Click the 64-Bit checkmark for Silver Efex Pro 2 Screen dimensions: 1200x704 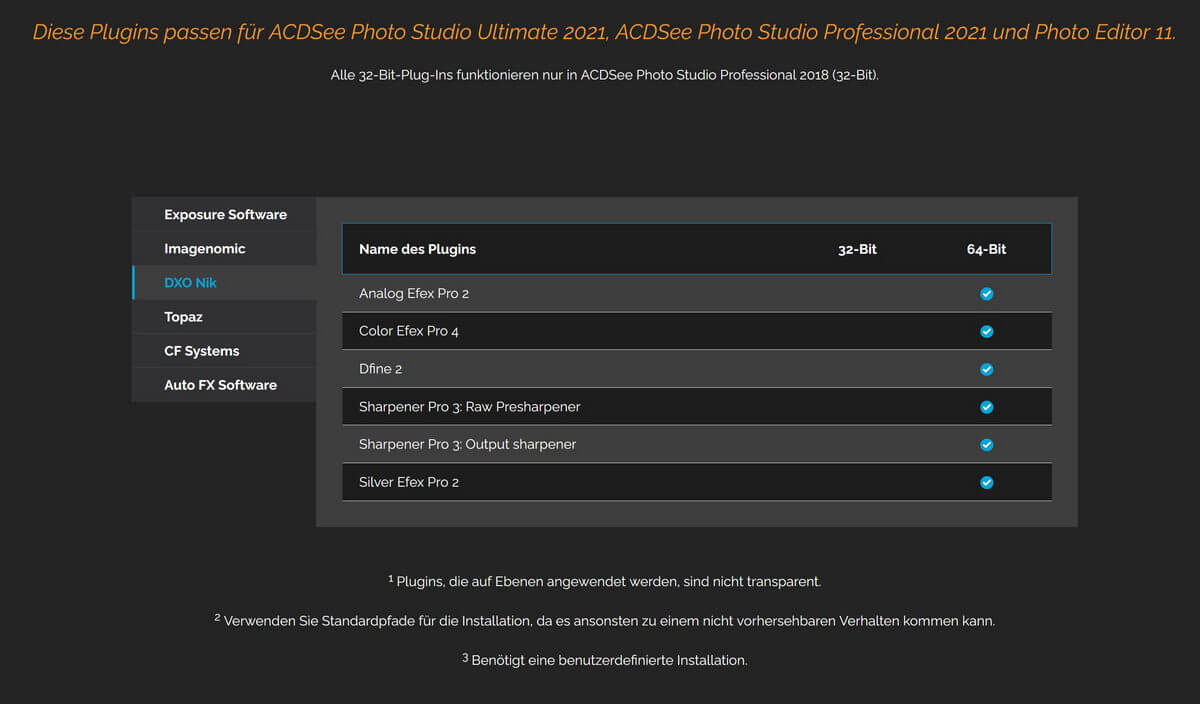coord(987,483)
